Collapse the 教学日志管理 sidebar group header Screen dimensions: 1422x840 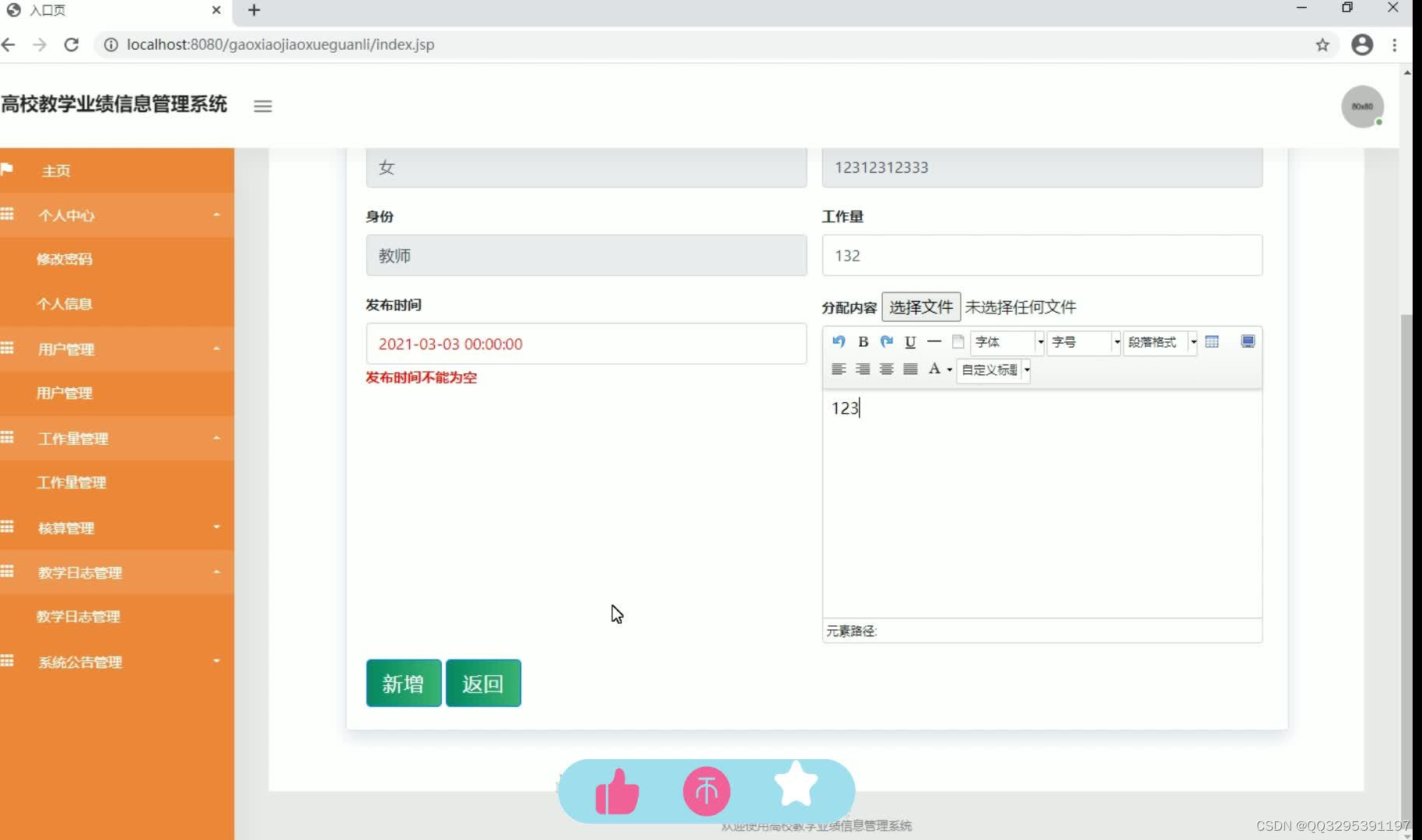tap(117, 572)
